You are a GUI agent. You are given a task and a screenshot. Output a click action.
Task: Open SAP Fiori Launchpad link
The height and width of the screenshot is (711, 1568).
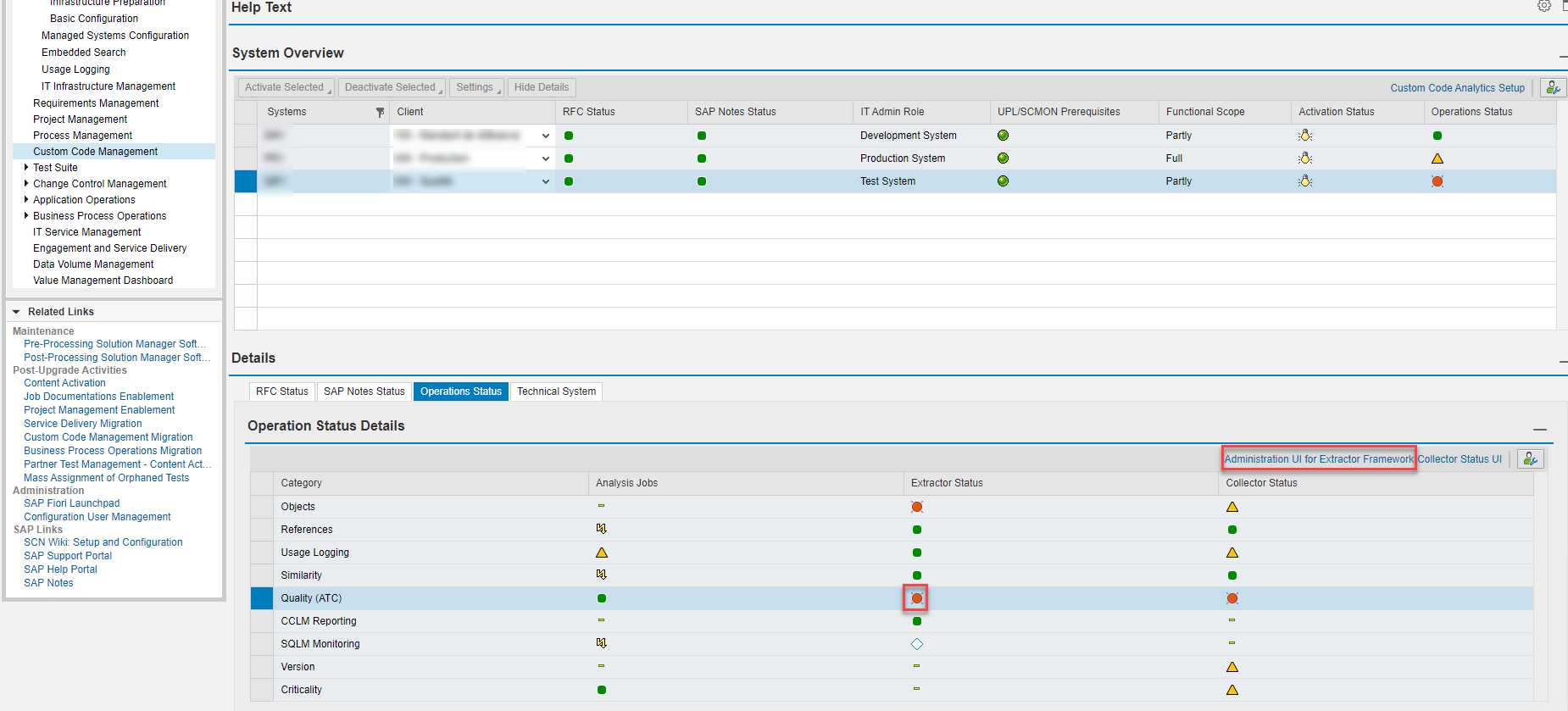click(72, 503)
